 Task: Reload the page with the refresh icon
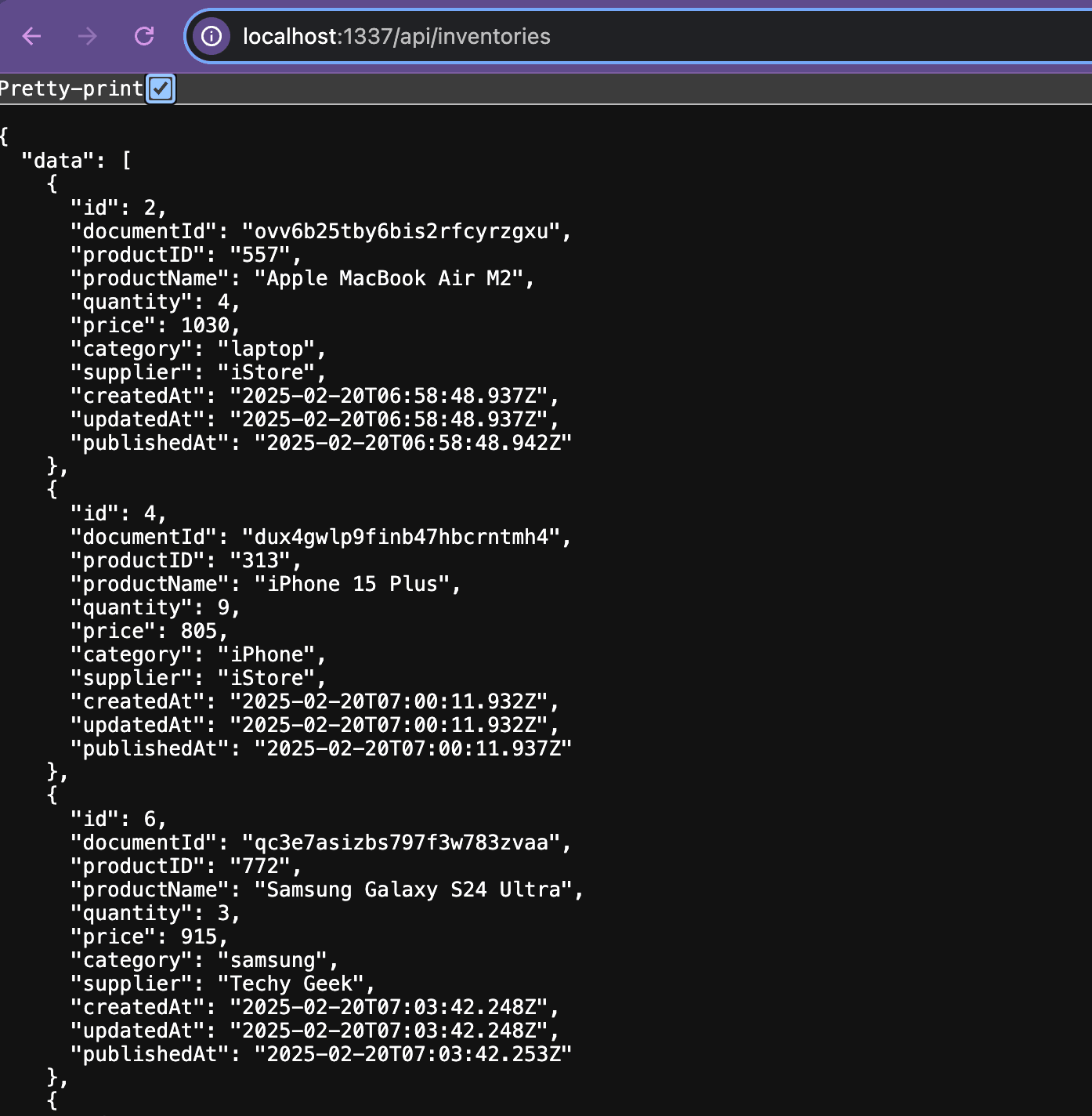tap(144, 36)
